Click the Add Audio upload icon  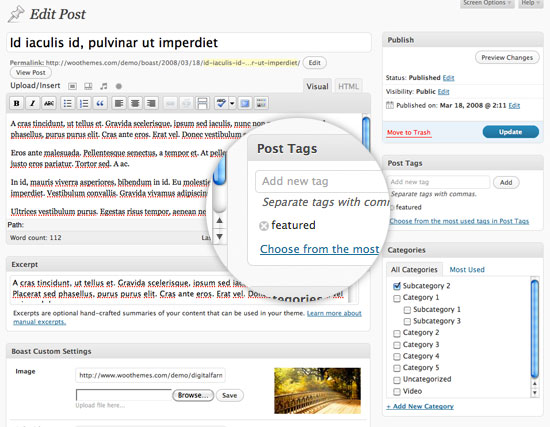click(x=103, y=86)
